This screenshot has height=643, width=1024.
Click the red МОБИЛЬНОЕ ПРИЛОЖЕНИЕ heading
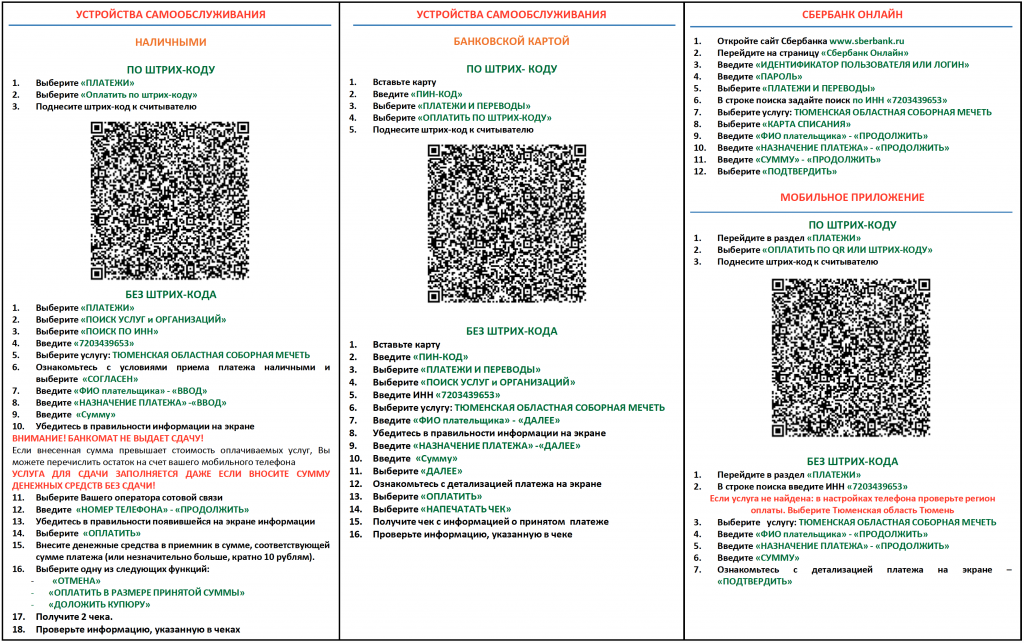tap(852, 197)
